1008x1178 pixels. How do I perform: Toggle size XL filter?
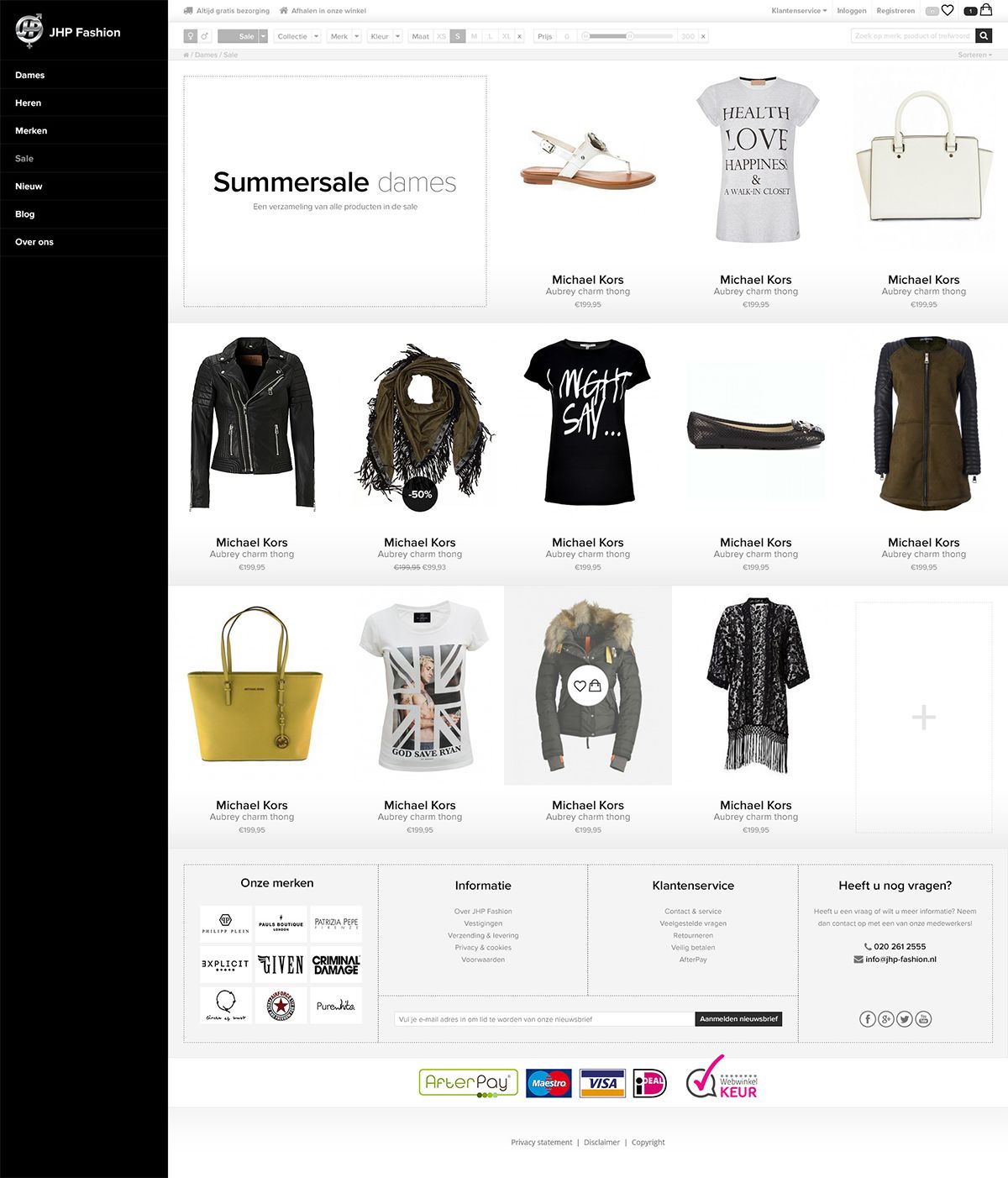(506, 36)
